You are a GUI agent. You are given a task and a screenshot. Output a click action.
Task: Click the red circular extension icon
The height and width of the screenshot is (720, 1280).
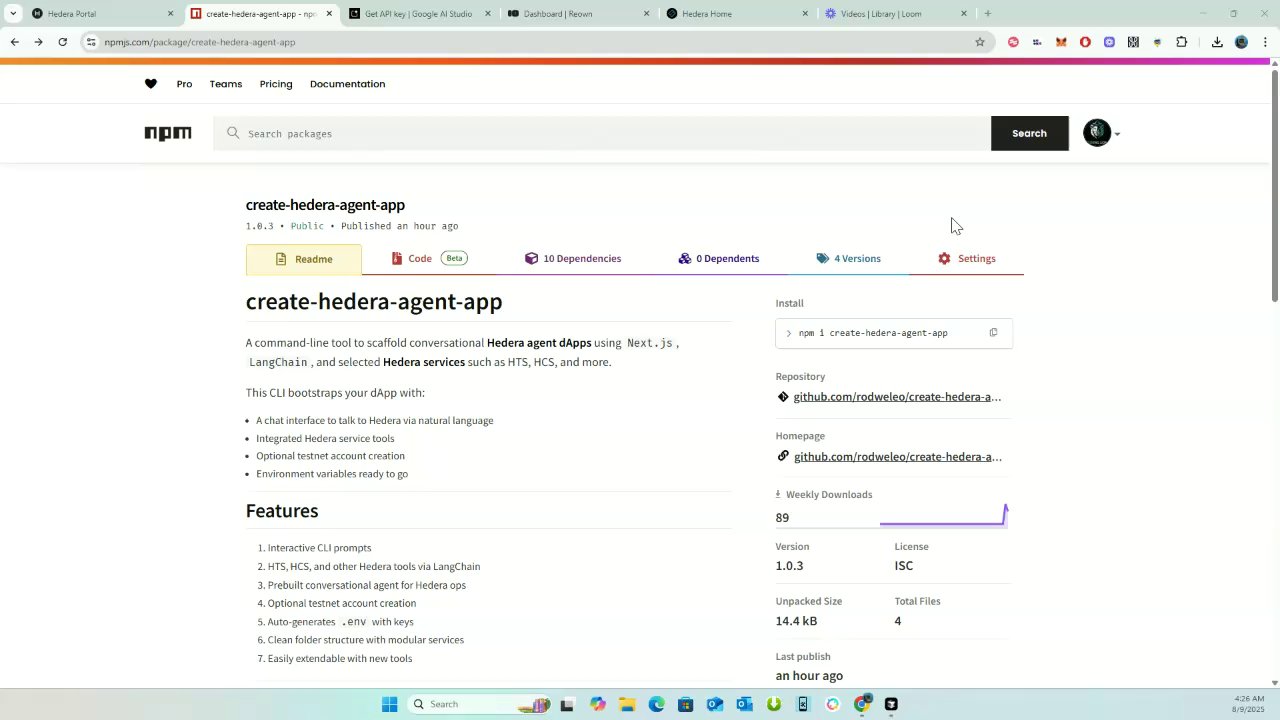pos(1085,42)
